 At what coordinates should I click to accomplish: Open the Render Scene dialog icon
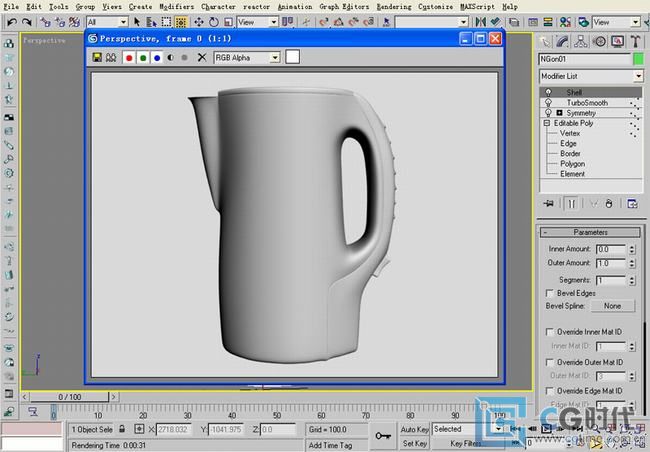point(583,22)
